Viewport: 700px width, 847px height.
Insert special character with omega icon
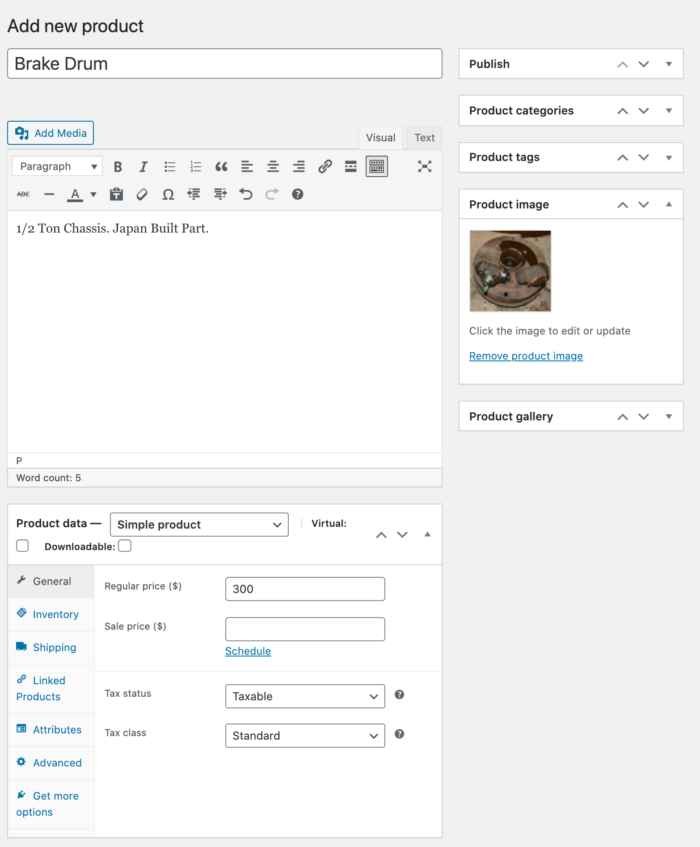[x=168, y=194]
